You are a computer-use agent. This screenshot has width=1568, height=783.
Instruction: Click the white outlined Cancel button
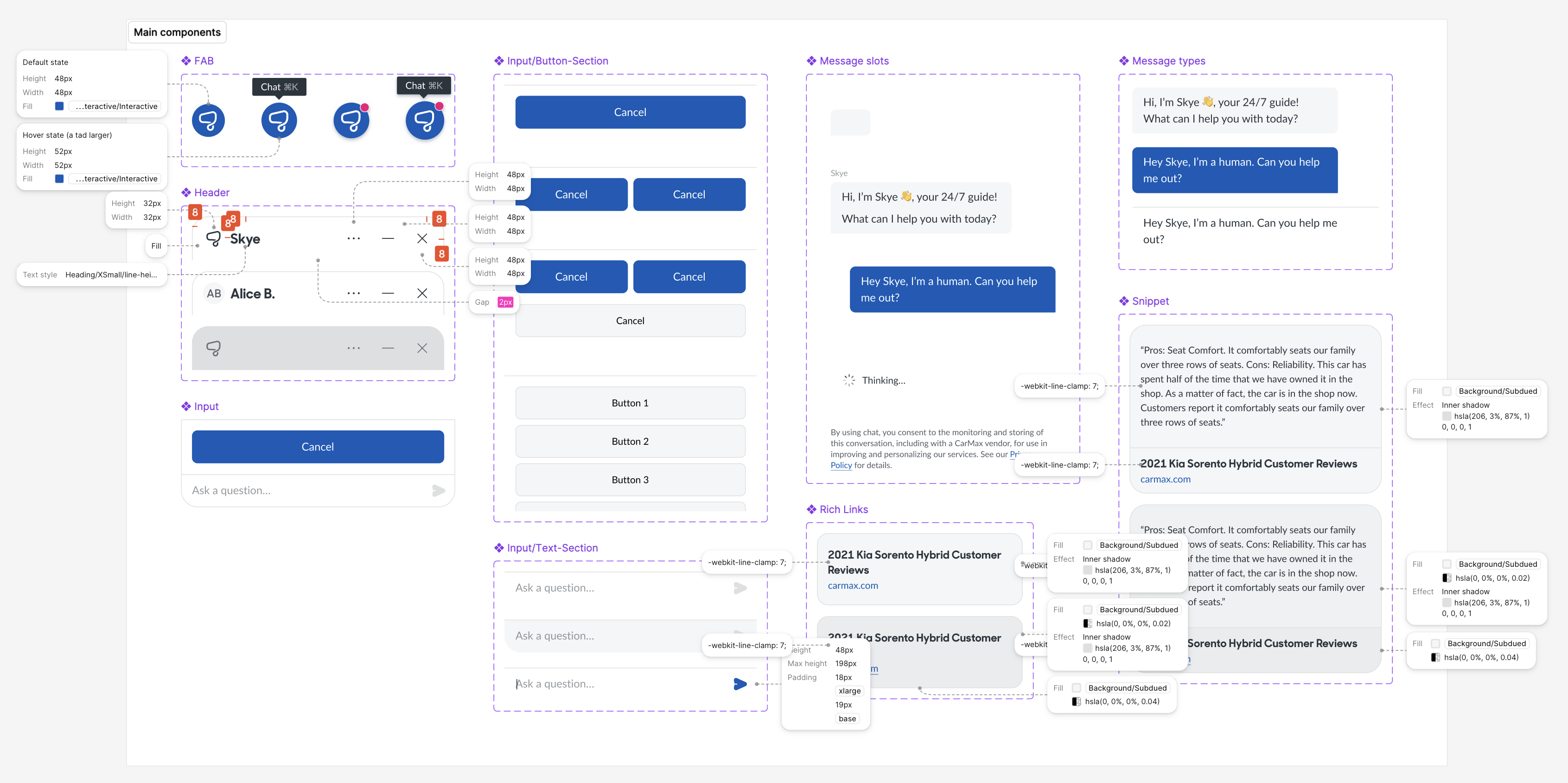[x=630, y=321]
